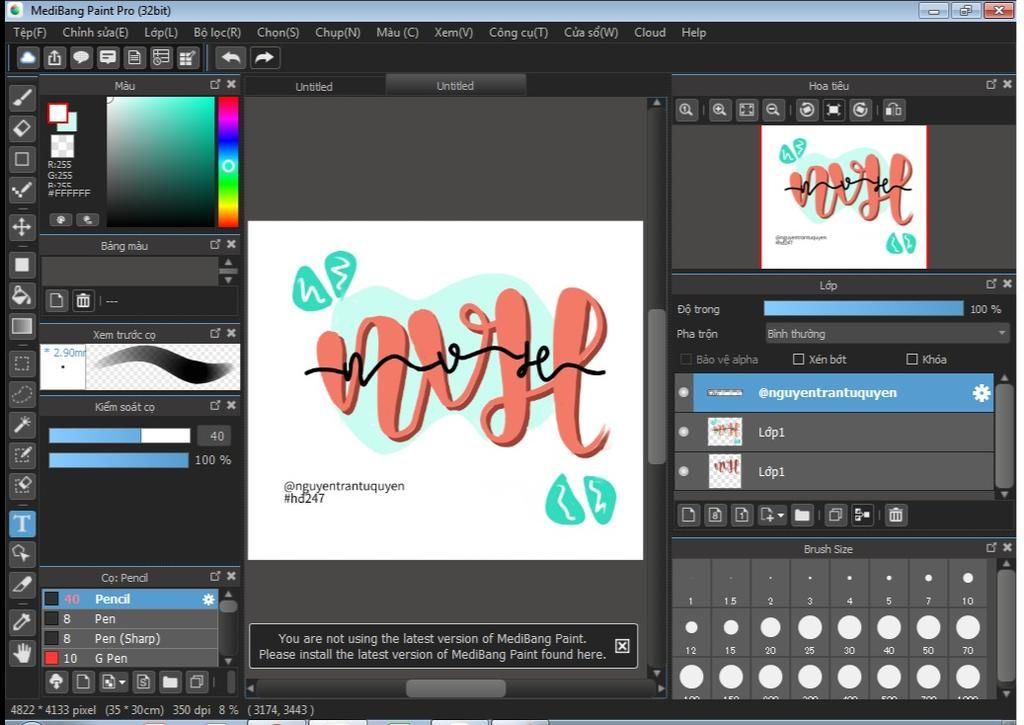Image resolution: width=1024 pixels, height=725 pixels.
Task: Select the Text tool
Action: tap(22, 523)
